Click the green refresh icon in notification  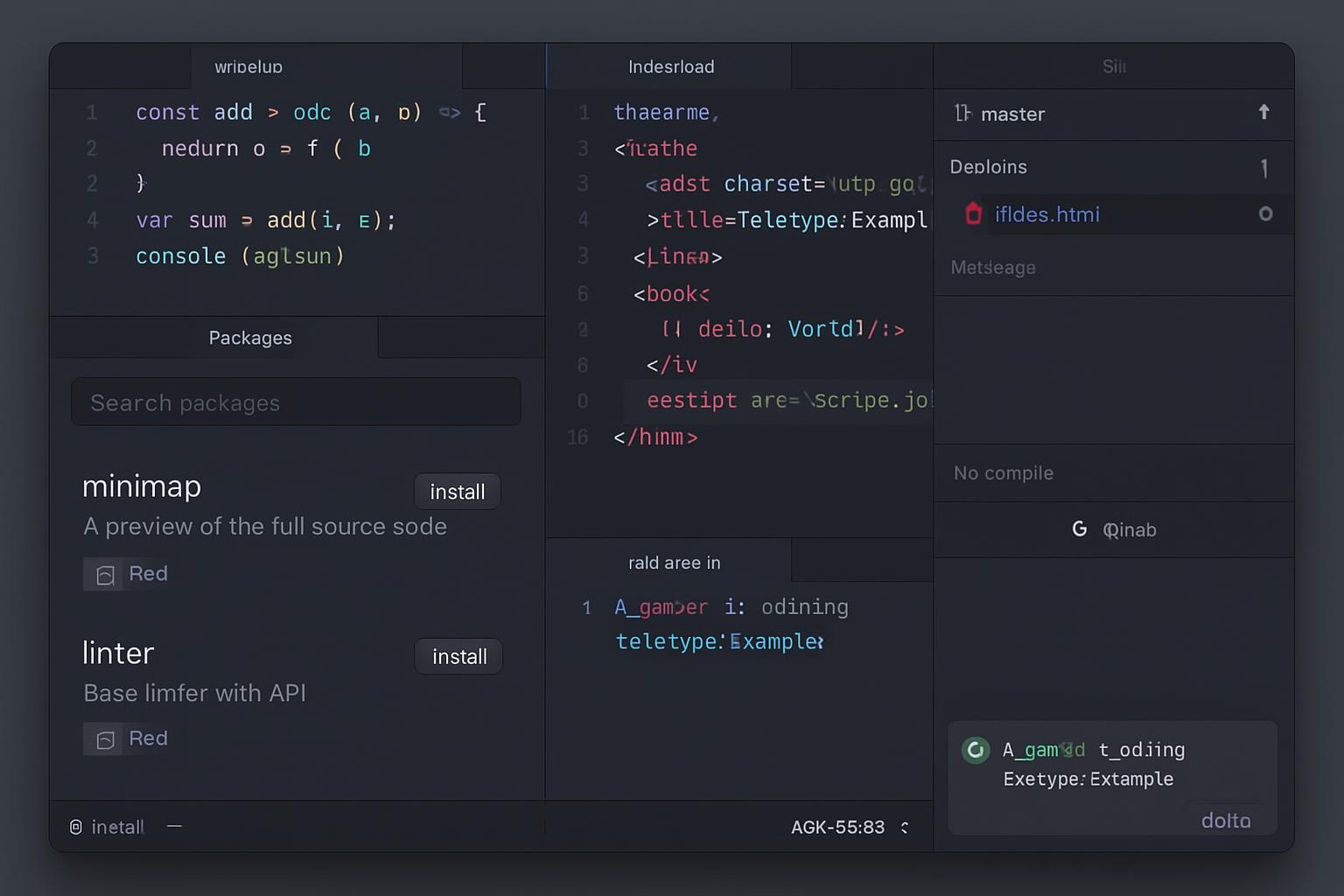976,750
